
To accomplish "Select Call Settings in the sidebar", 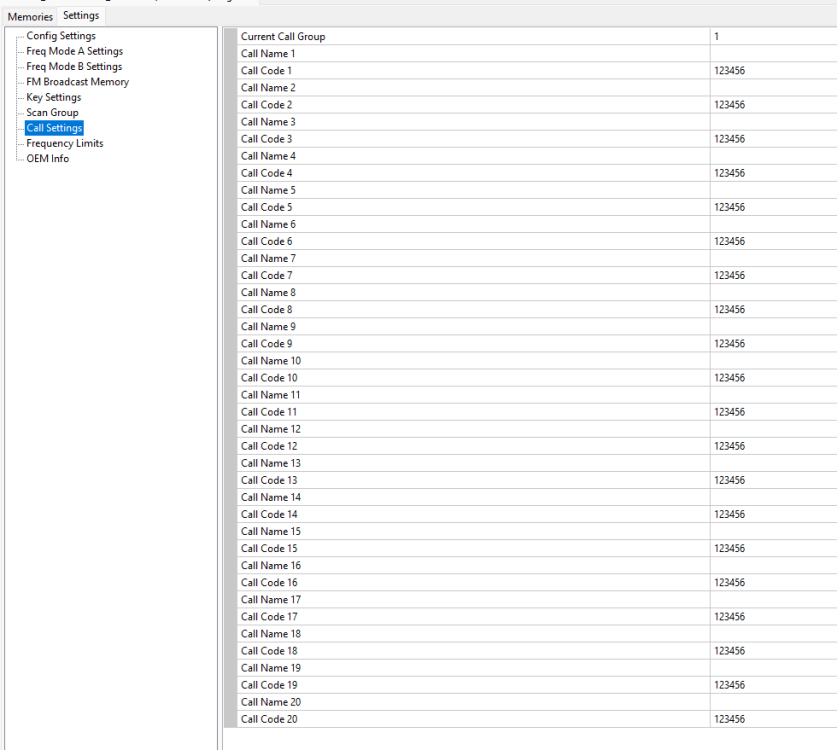I will coord(54,128).
